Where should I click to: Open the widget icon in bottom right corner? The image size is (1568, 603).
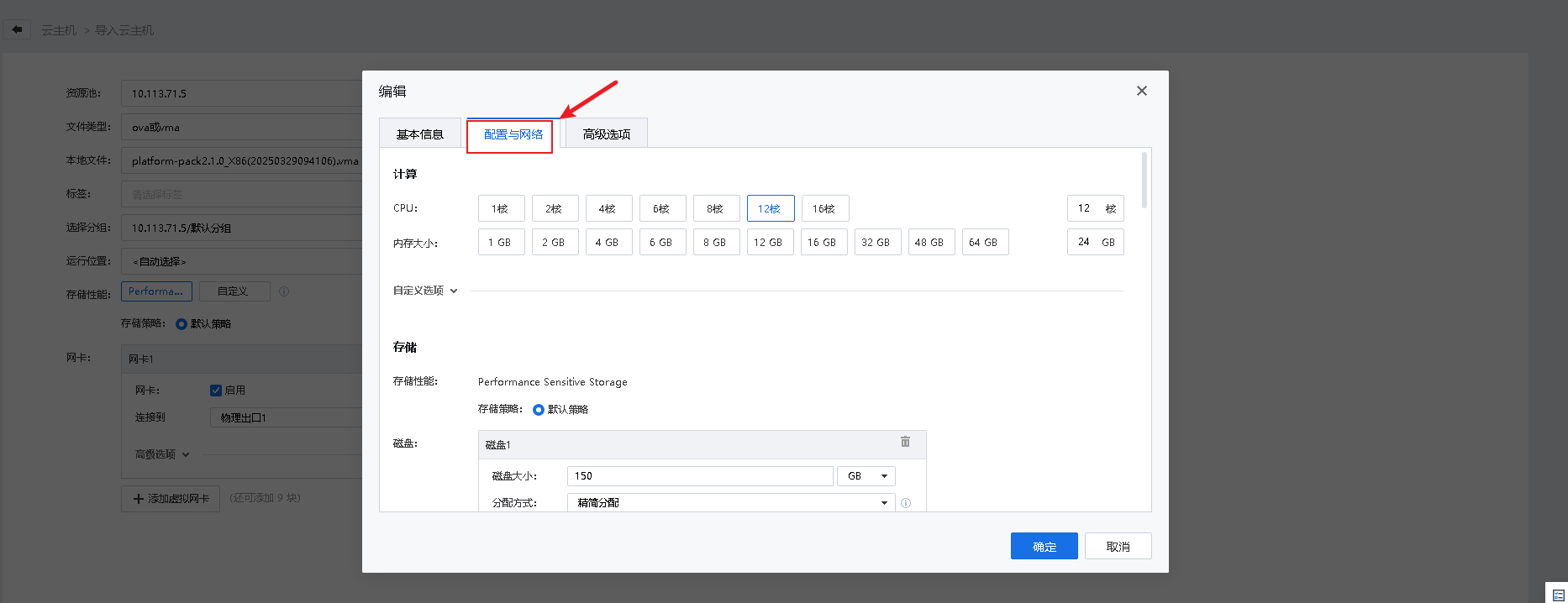[1558, 595]
